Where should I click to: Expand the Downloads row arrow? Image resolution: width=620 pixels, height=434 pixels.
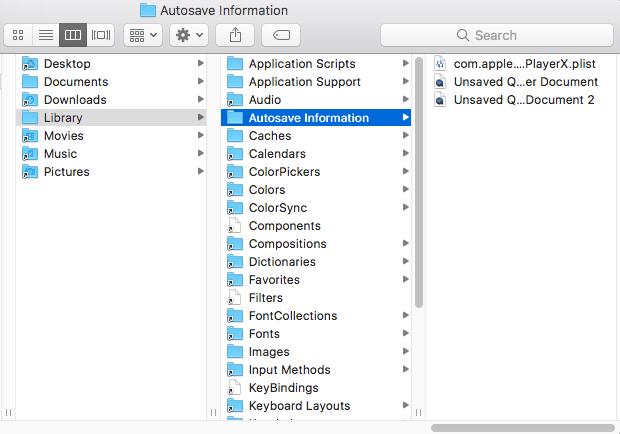click(200, 99)
